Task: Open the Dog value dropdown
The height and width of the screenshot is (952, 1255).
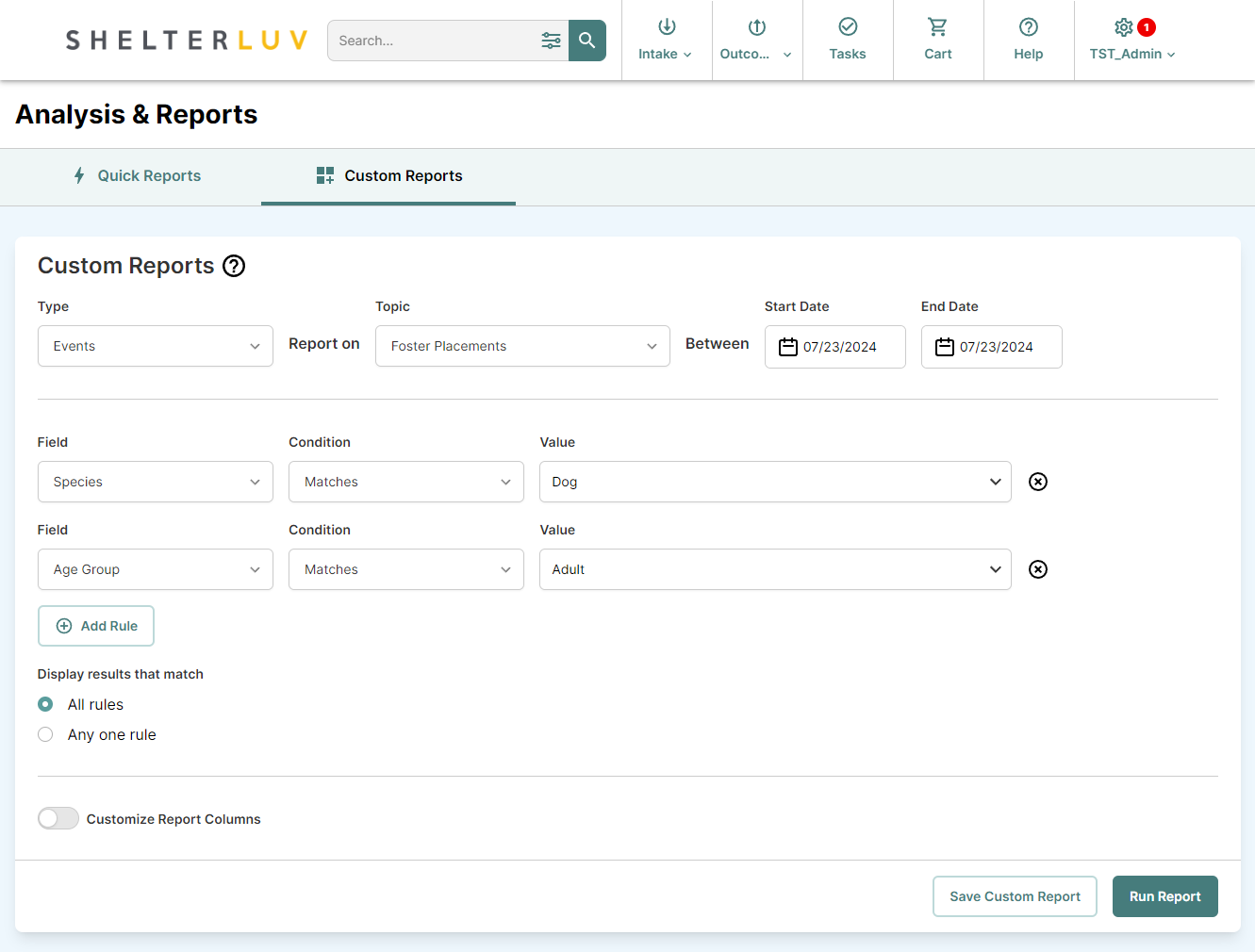Action: [x=775, y=482]
